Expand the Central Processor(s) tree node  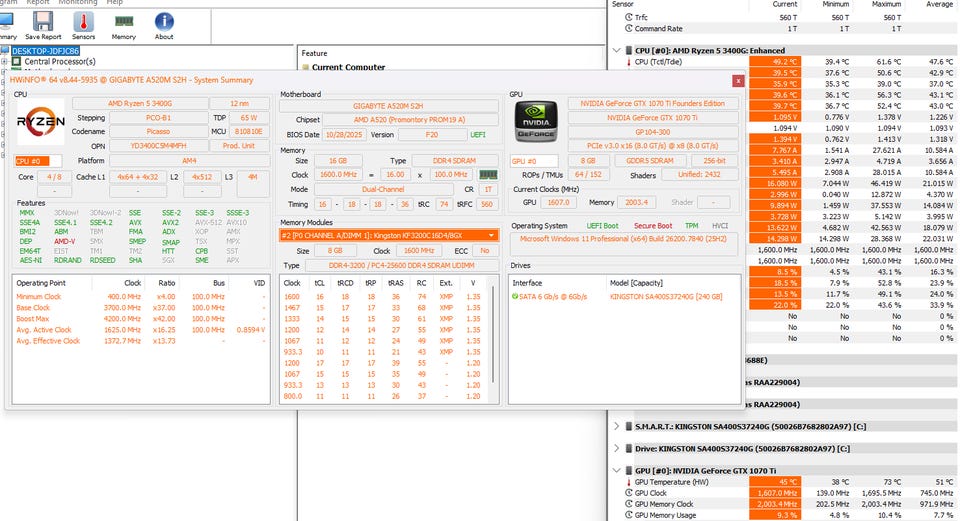pyautogui.click(x=4, y=61)
